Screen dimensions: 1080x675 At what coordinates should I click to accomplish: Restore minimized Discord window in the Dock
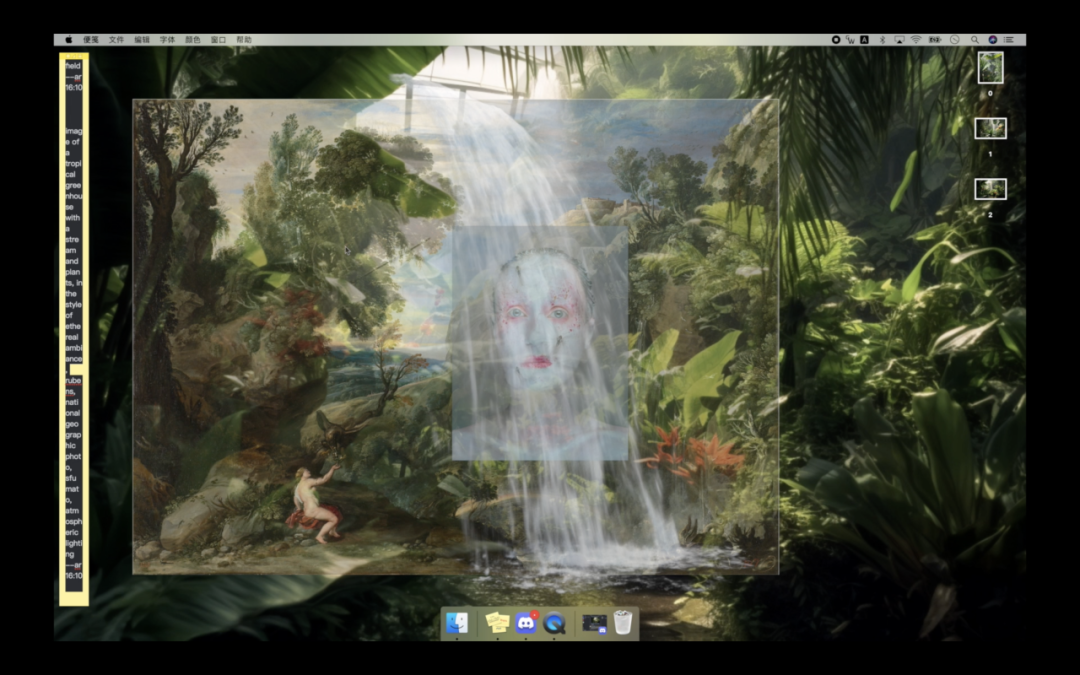pos(594,623)
